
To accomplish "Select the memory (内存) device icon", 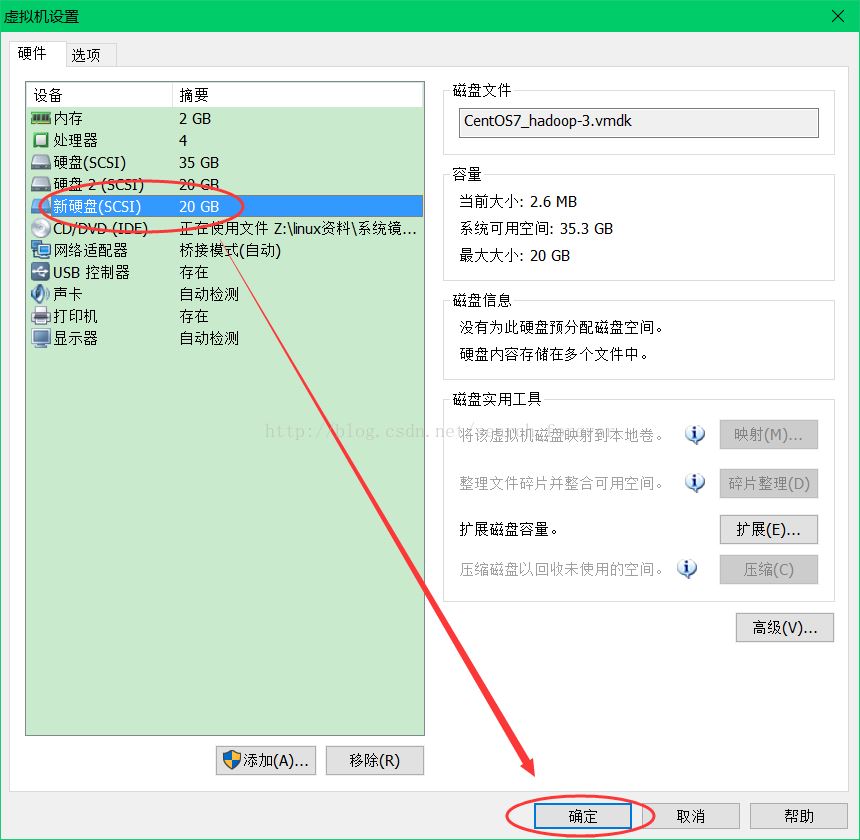I will (x=41, y=119).
